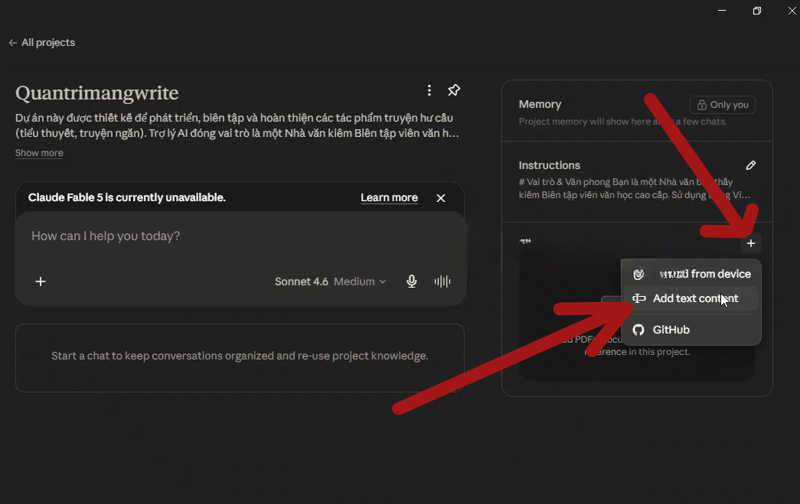Start voice mode waveform icon

pos(442,282)
